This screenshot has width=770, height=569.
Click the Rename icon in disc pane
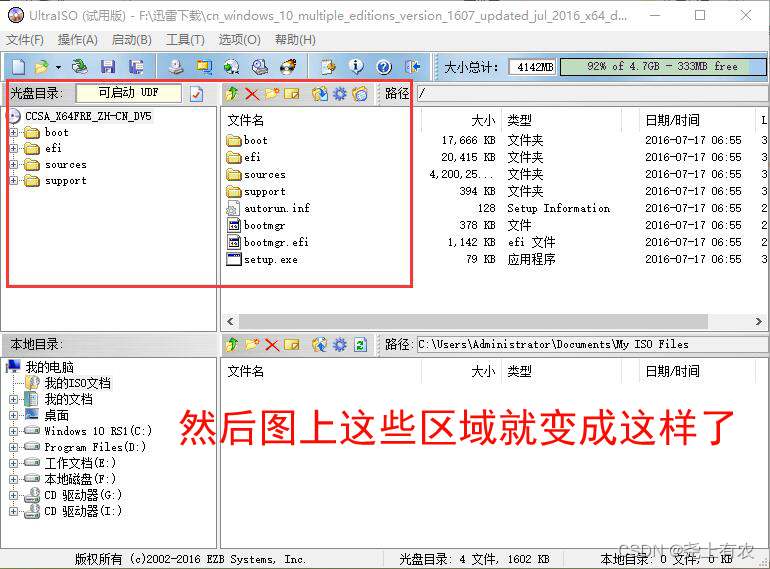(292, 93)
